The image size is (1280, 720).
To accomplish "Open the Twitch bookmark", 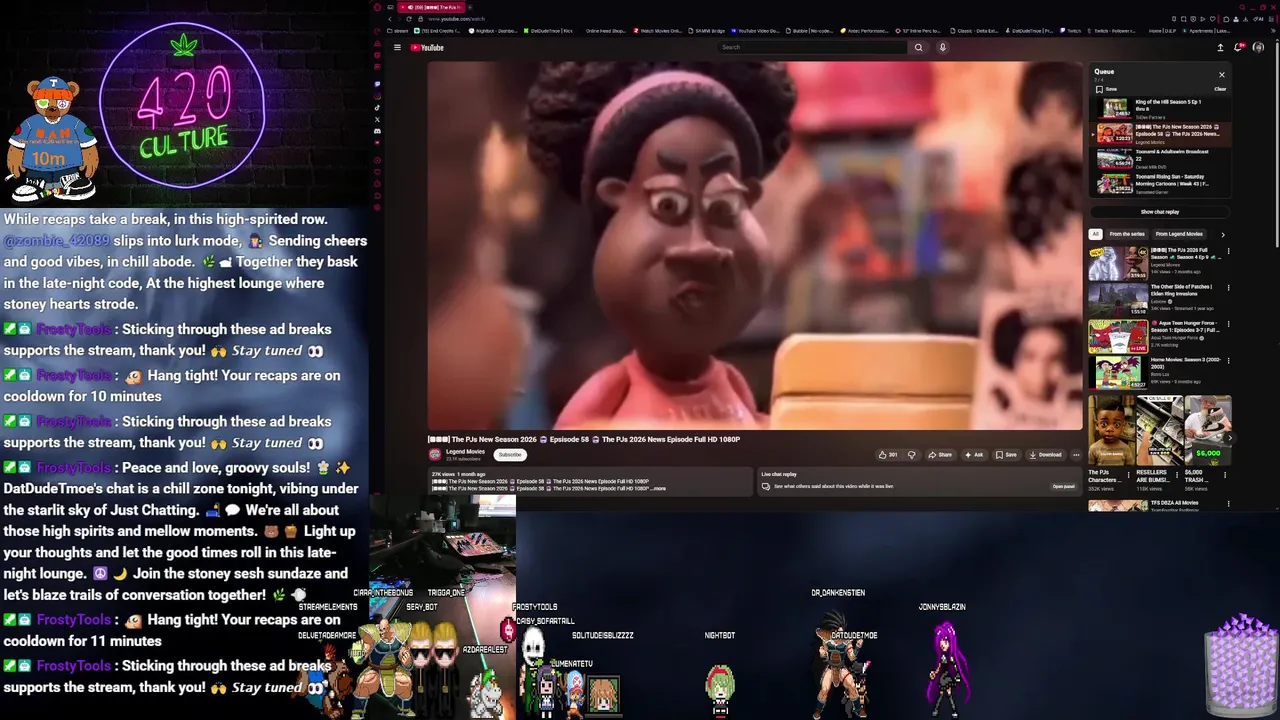I will point(1071,31).
